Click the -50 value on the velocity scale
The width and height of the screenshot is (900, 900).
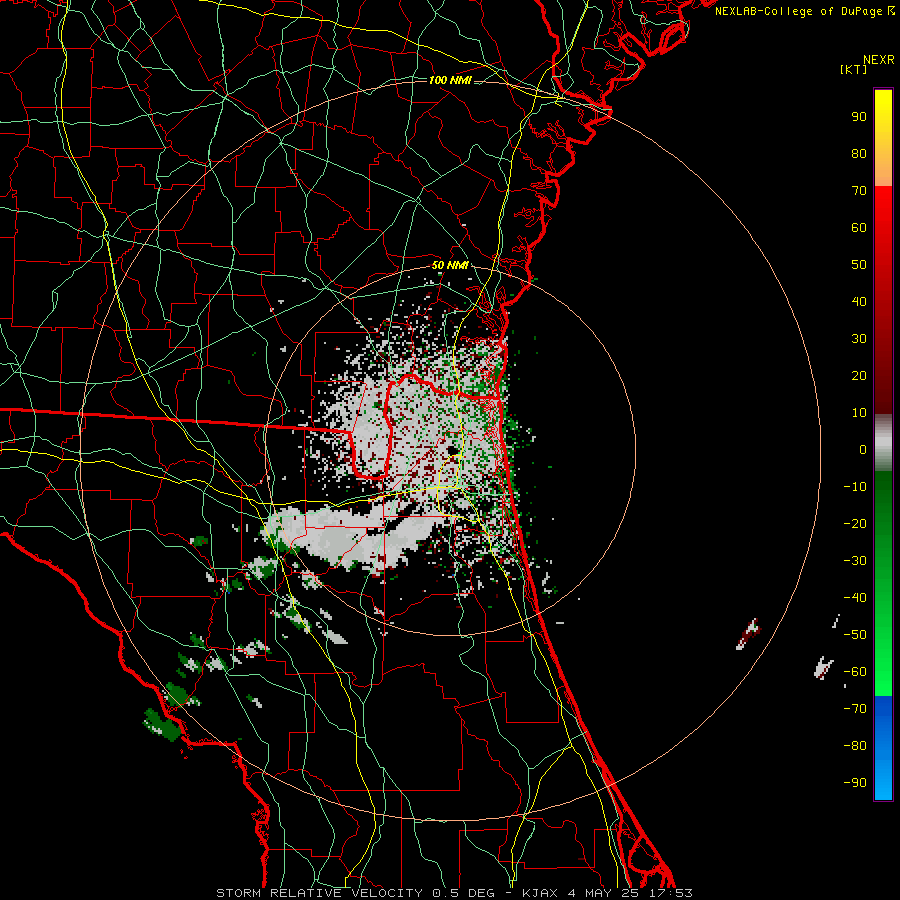[x=855, y=635]
